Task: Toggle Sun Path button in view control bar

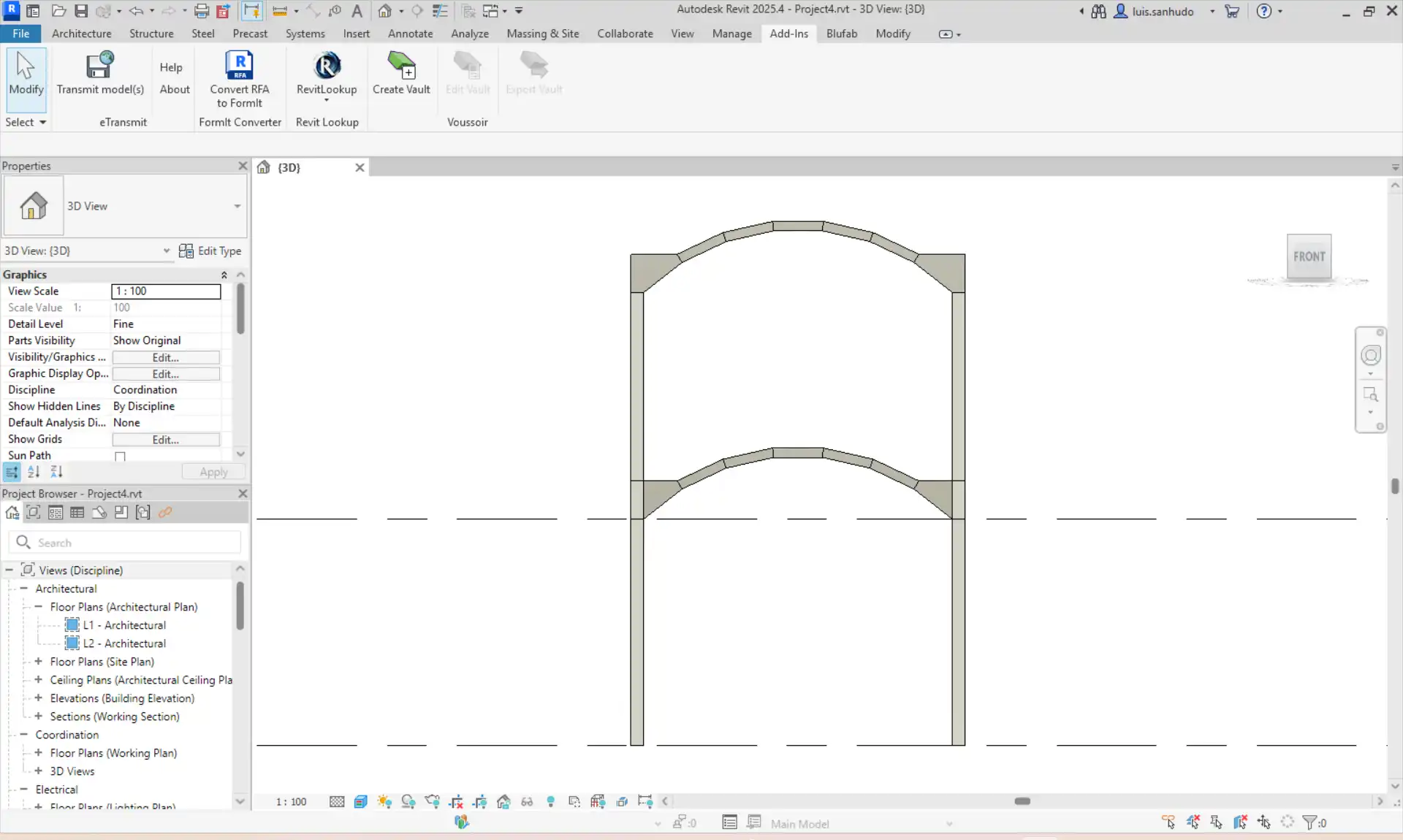Action: [384, 802]
